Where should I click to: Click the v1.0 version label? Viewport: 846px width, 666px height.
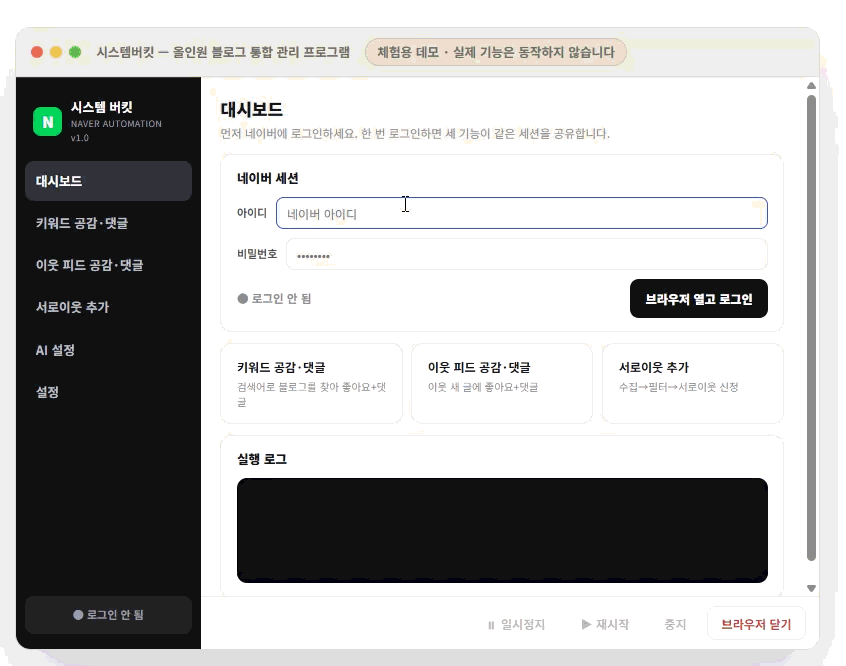80,138
